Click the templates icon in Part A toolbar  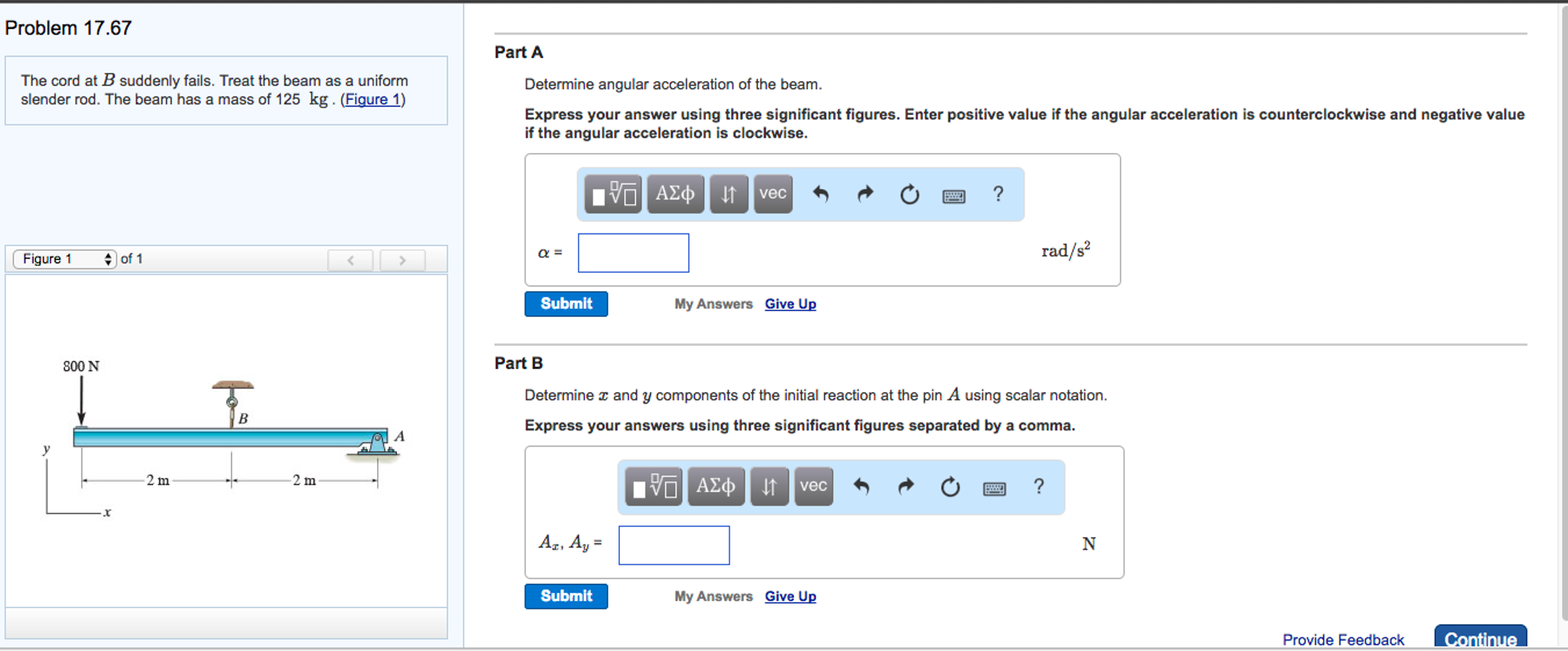(613, 195)
